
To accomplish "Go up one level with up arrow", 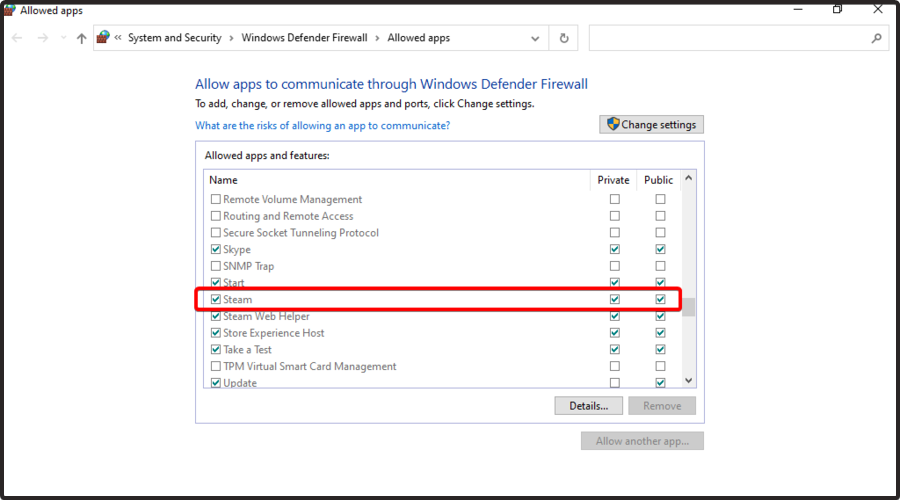I will pyautogui.click(x=82, y=38).
